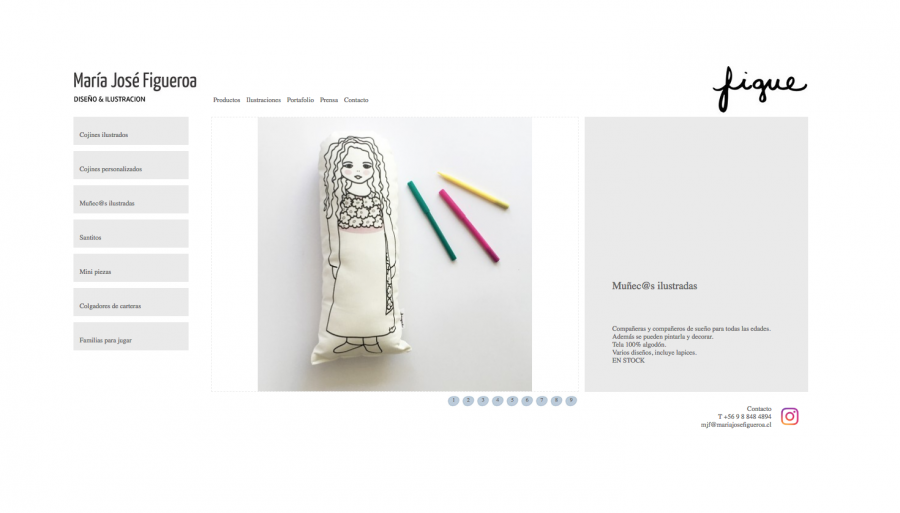The image size is (900, 513).
Task: Go to slide number 2
Action: click(x=468, y=401)
